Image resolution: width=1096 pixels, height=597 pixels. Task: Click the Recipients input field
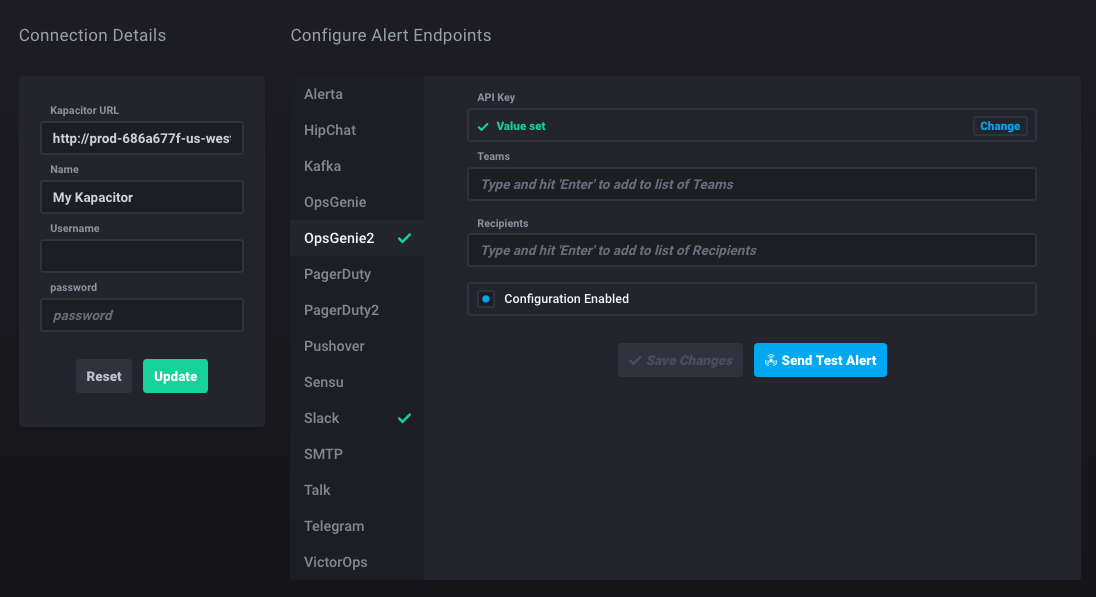751,250
